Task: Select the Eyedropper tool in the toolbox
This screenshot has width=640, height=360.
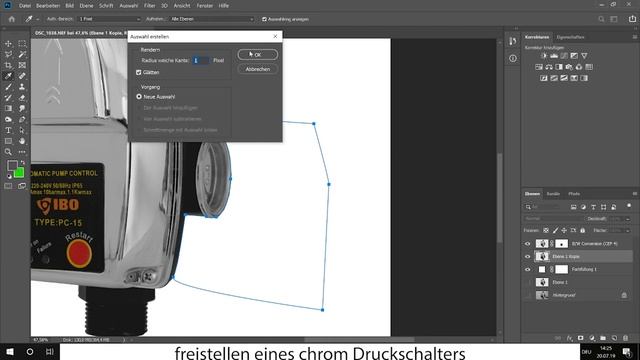Action: click(x=8, y=76)
